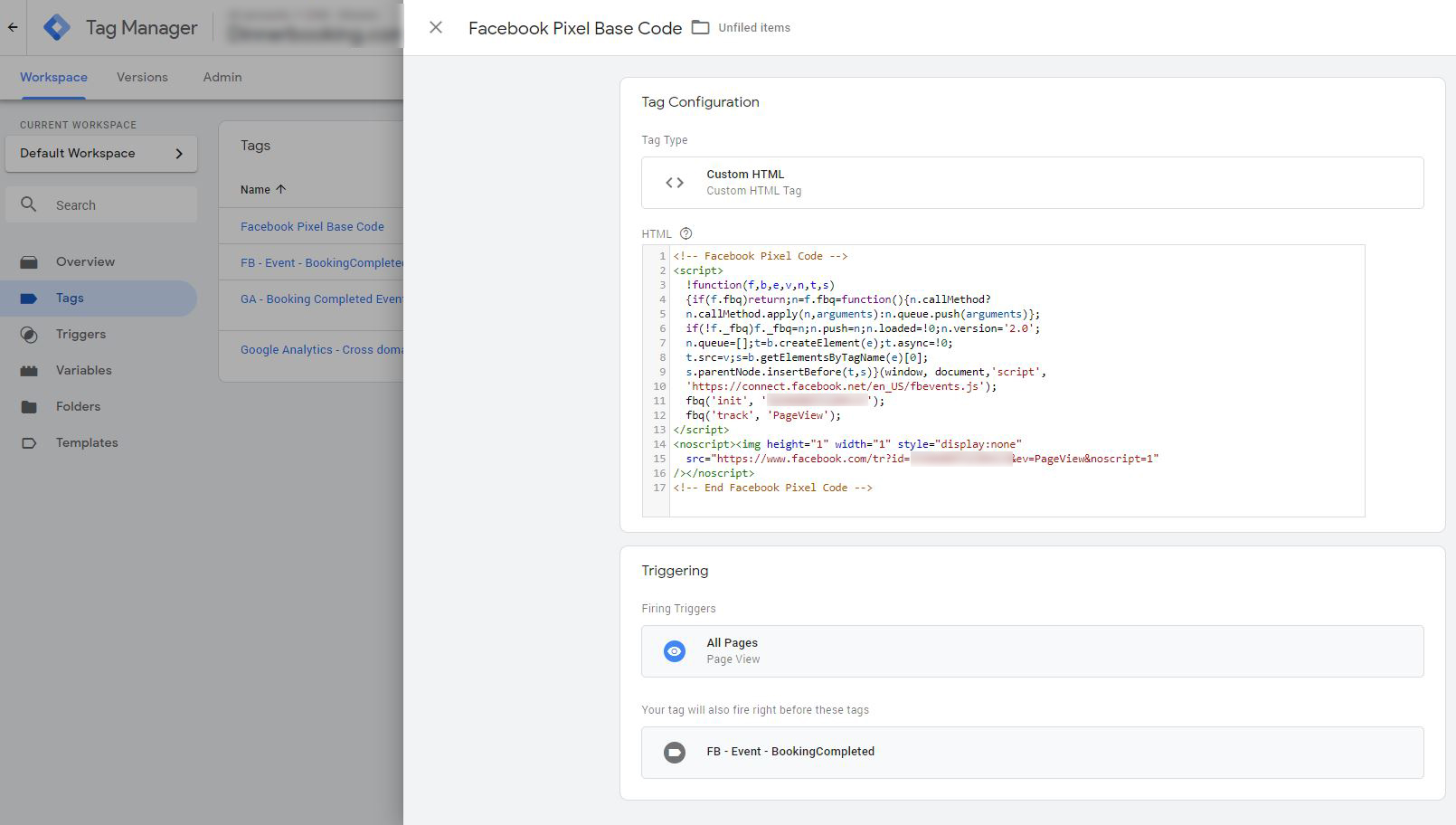Screen dimensions: 1456x825
Task: Open Overview in the sidebar
Action: tap(85, 261)
